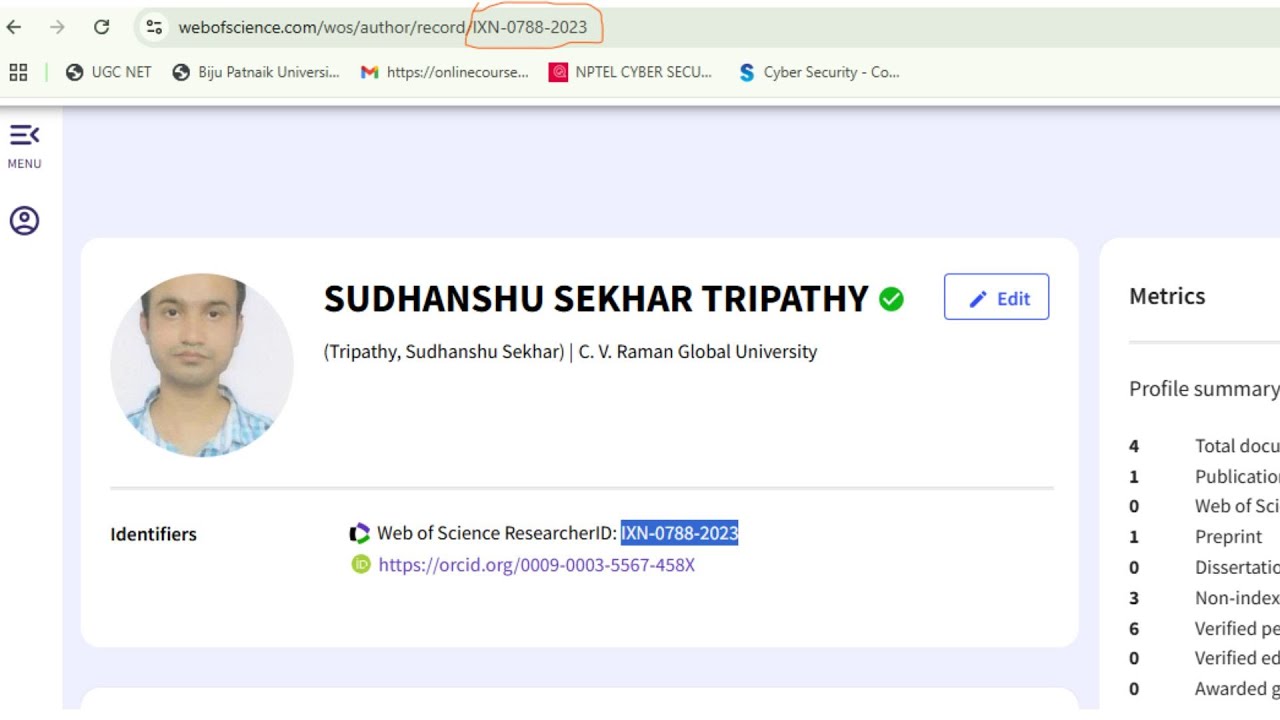Open the Cyber Security Coursera bookmark

(x=819, y=72)
